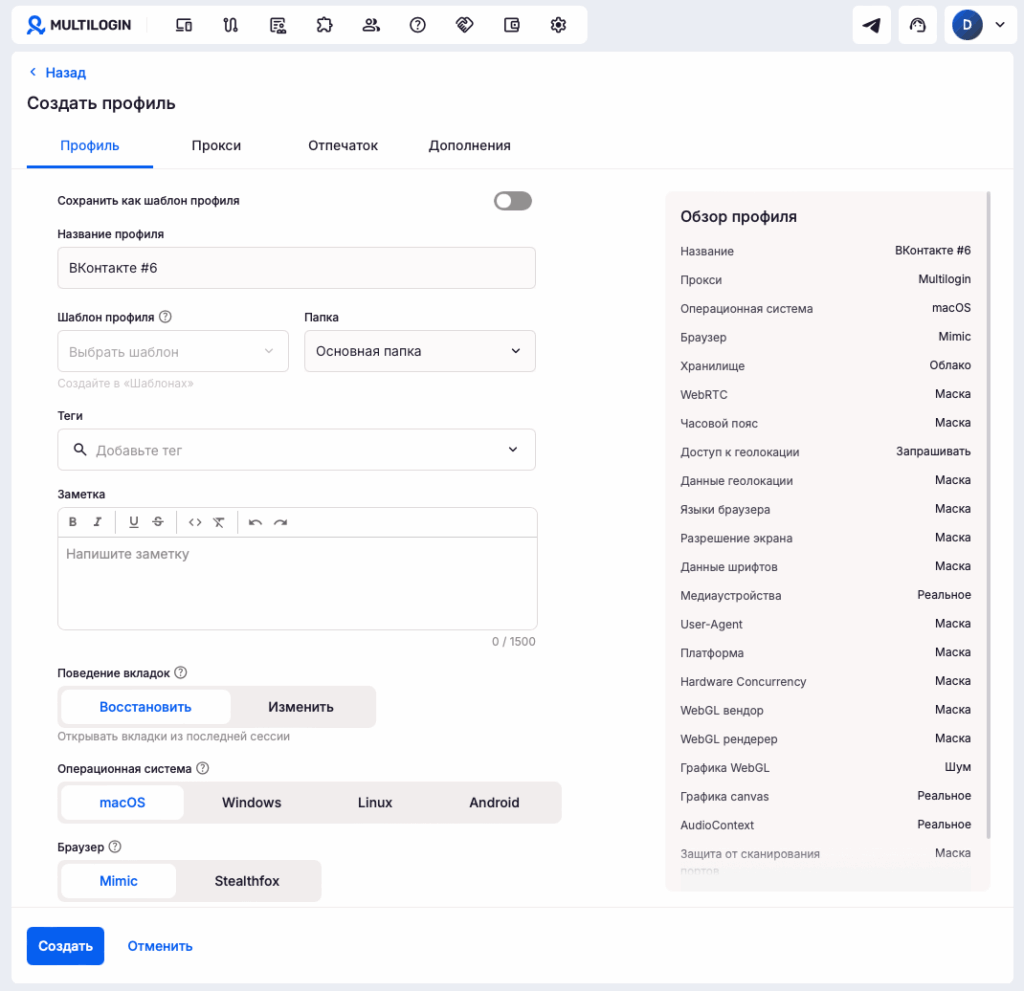Toggle italic formatting in note editor
This screenshot has height=991, width=1024.
pyautogui.click(x=97, y=522)
